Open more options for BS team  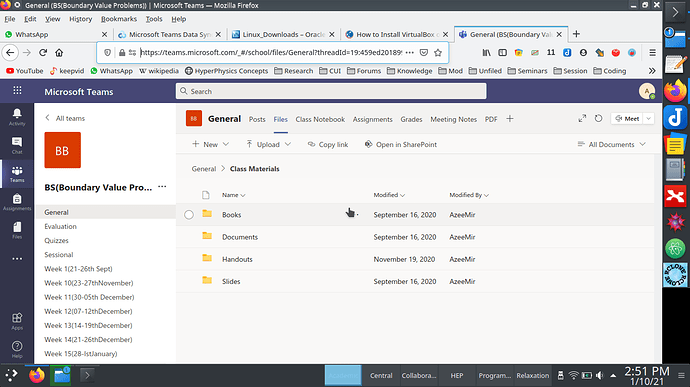[x=162, y=187]
